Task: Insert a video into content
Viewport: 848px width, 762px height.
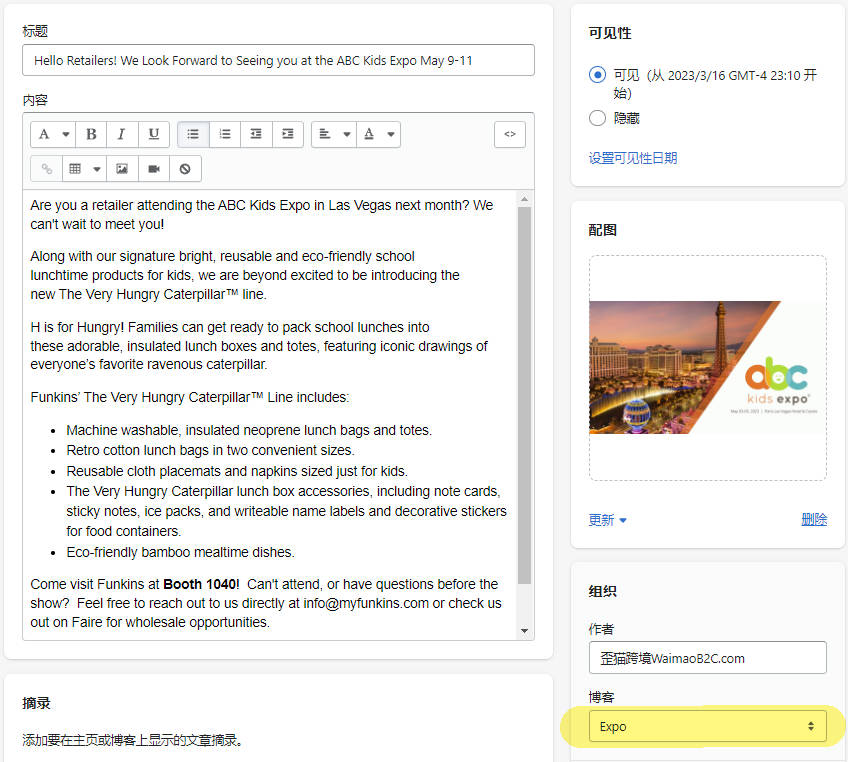Action: click(154, 169)
